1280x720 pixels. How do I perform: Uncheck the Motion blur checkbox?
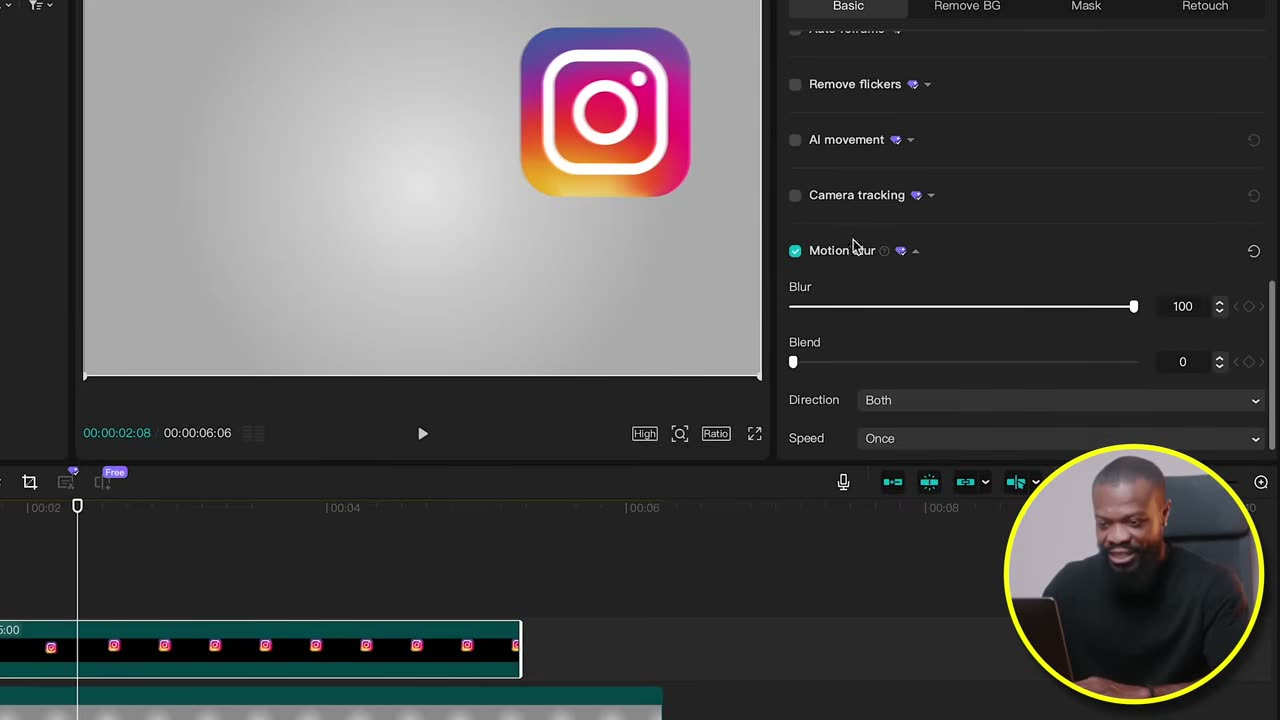[x=795, y=251]
